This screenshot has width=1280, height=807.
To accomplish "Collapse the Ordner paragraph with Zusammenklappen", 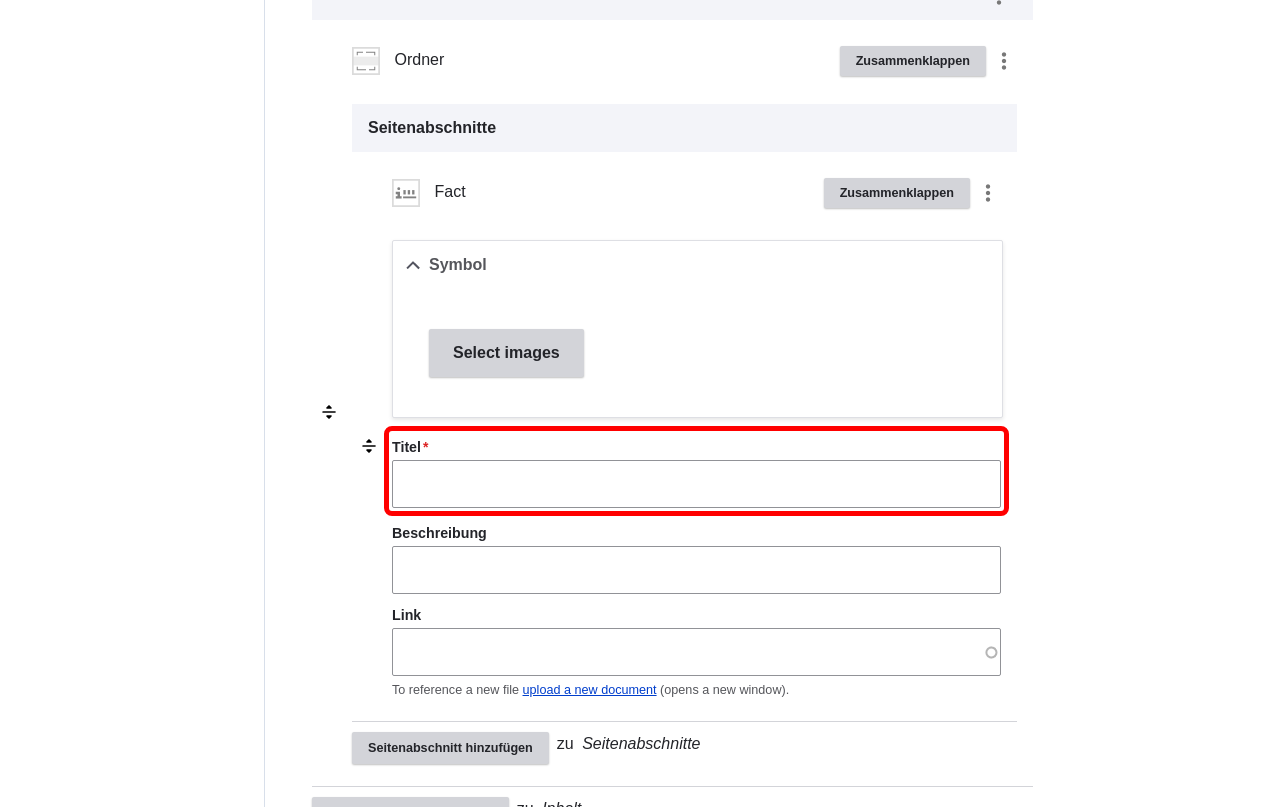I will [x=912, y=61].
